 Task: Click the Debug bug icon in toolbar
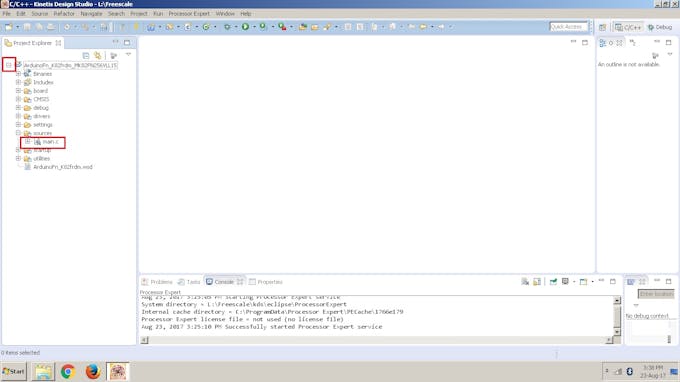tap(227, 27)
